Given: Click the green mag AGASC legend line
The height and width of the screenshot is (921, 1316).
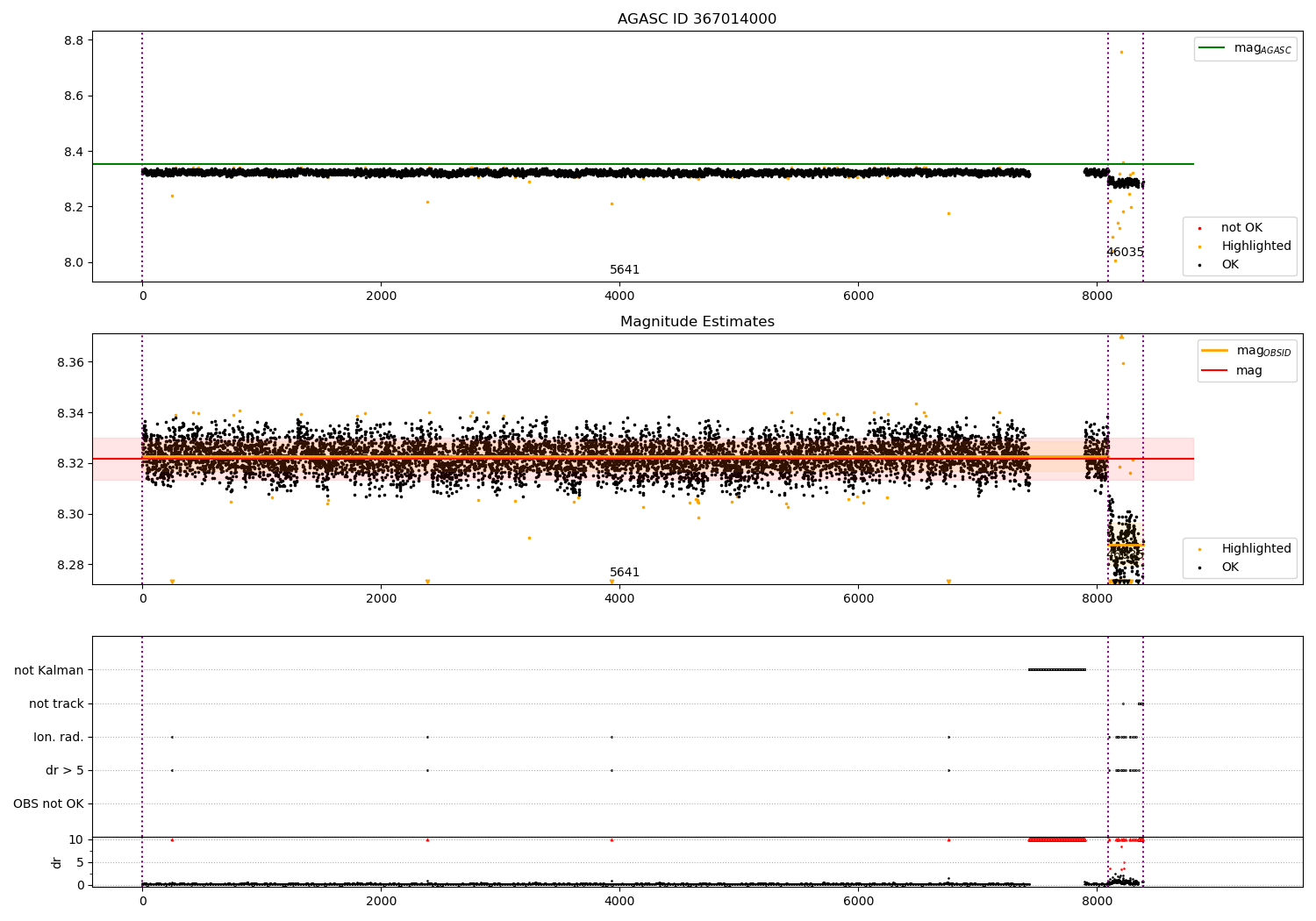Looking at the screenshot, I should (x=1212, y=48).
